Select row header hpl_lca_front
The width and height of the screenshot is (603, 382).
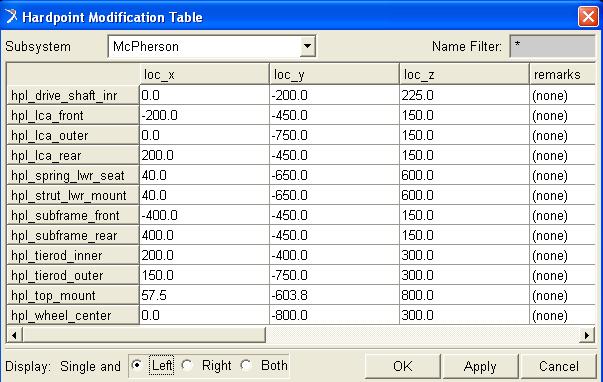coord(73,115)
